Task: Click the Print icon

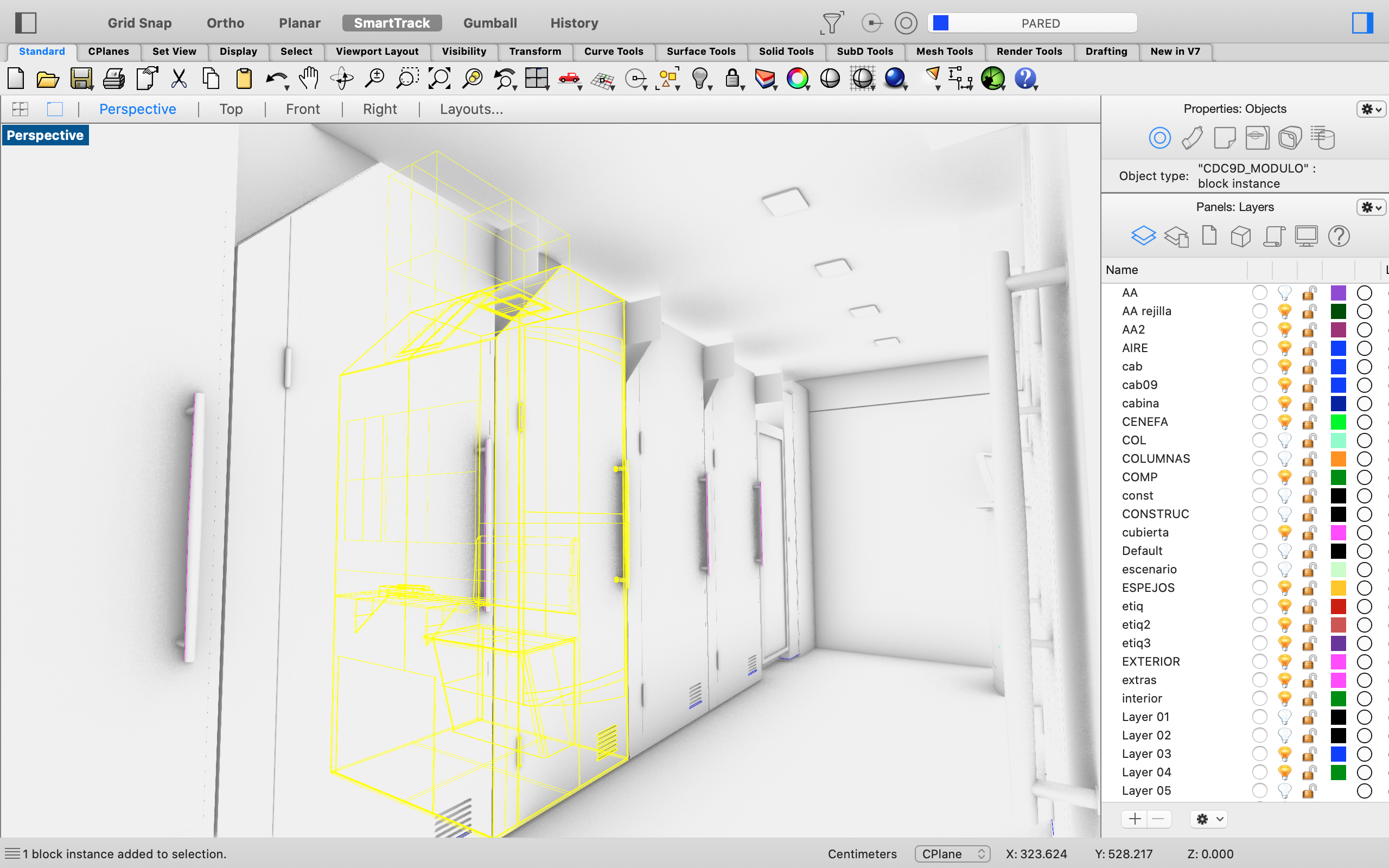Action: point(113,79)
